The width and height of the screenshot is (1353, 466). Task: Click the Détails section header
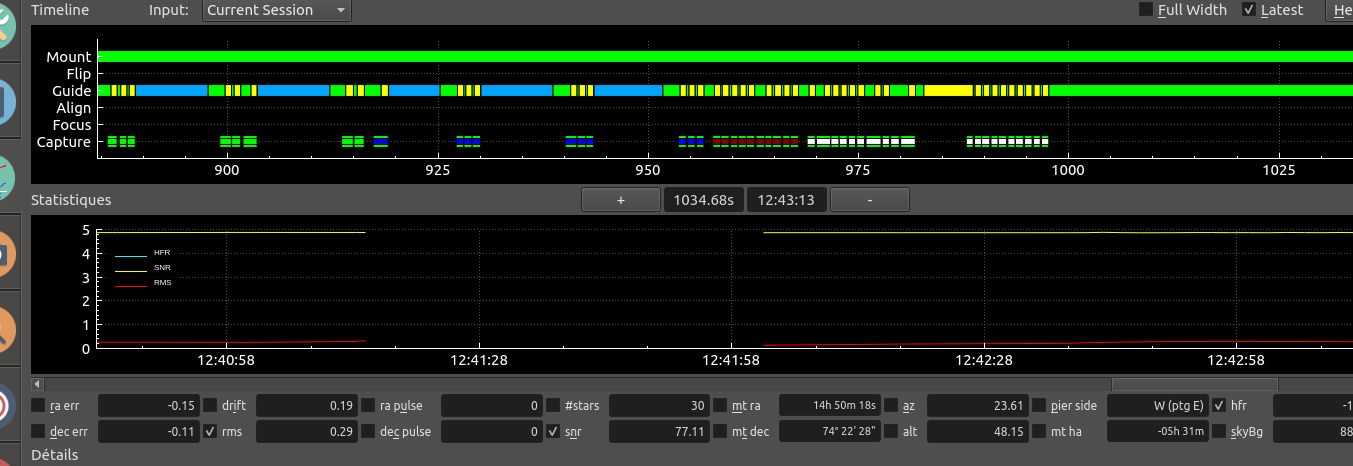pyautogui.click(x=54, y=455)
